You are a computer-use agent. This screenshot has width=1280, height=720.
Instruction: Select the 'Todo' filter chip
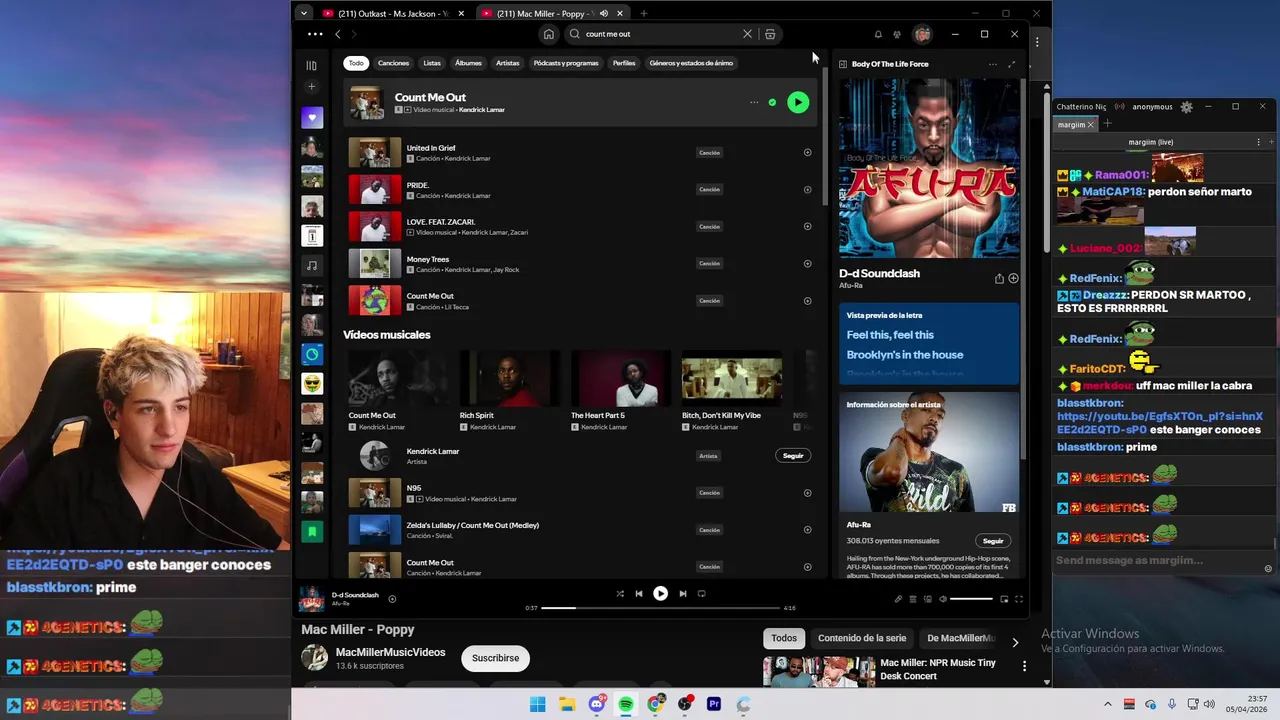(356, 63)
